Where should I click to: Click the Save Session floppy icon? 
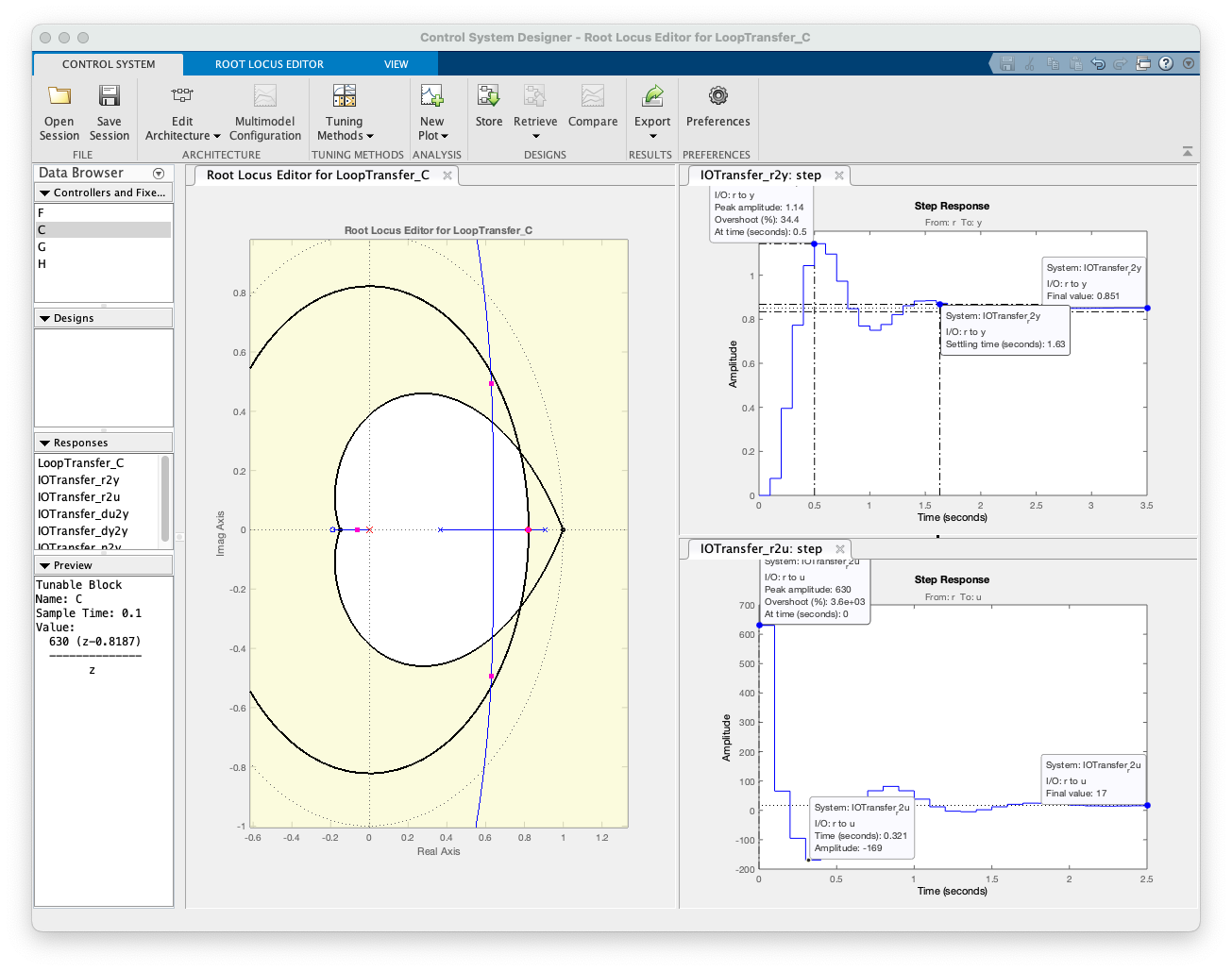point(110,95)
